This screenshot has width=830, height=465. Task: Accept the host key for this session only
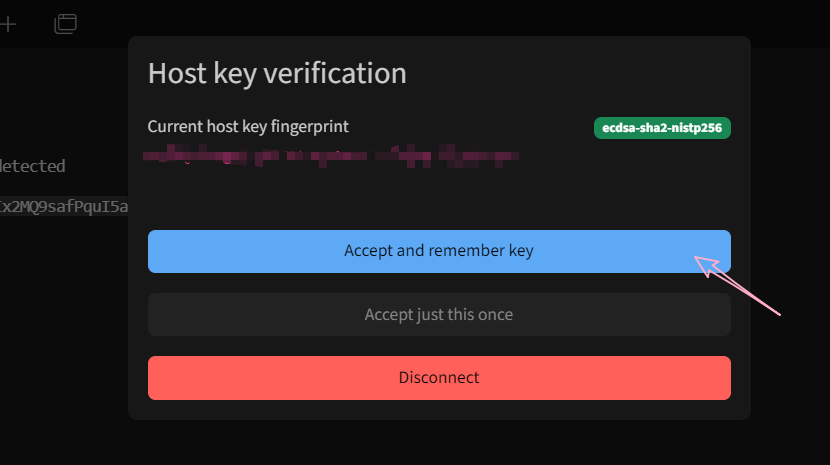[439, 314]
